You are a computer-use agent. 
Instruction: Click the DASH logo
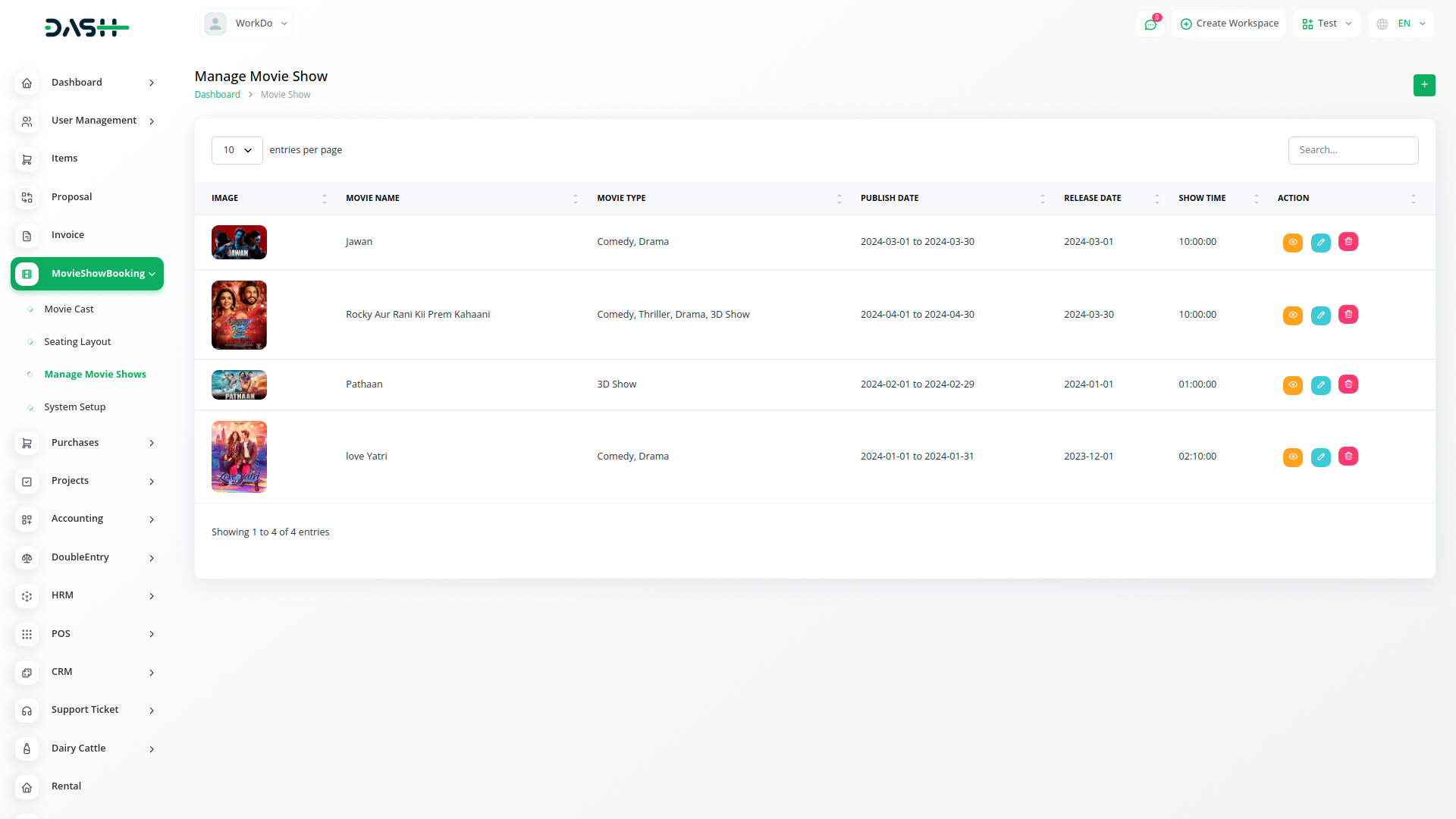click(x=86, y=28)
